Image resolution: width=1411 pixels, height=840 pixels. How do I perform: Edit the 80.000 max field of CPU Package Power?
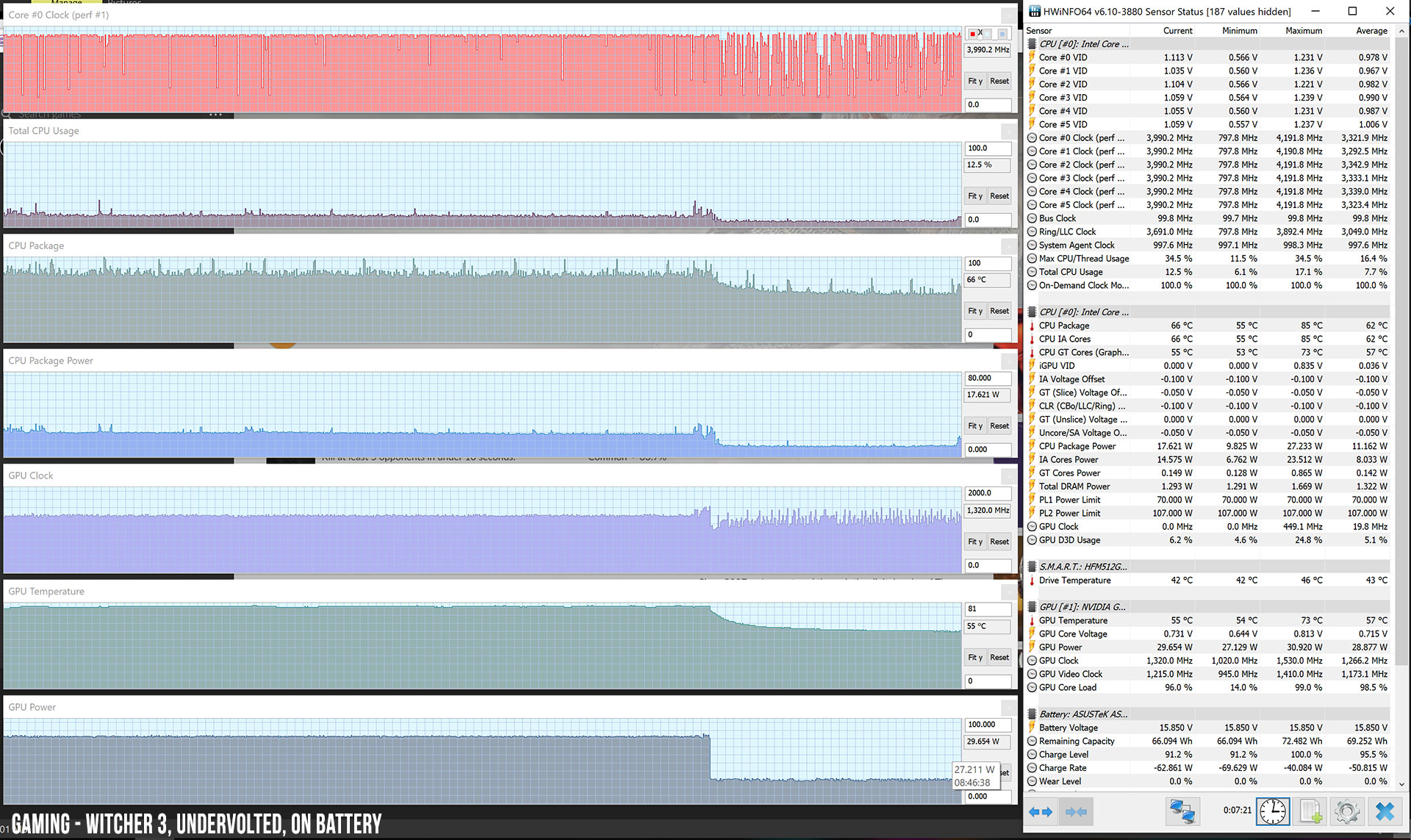tap(988, 378)
